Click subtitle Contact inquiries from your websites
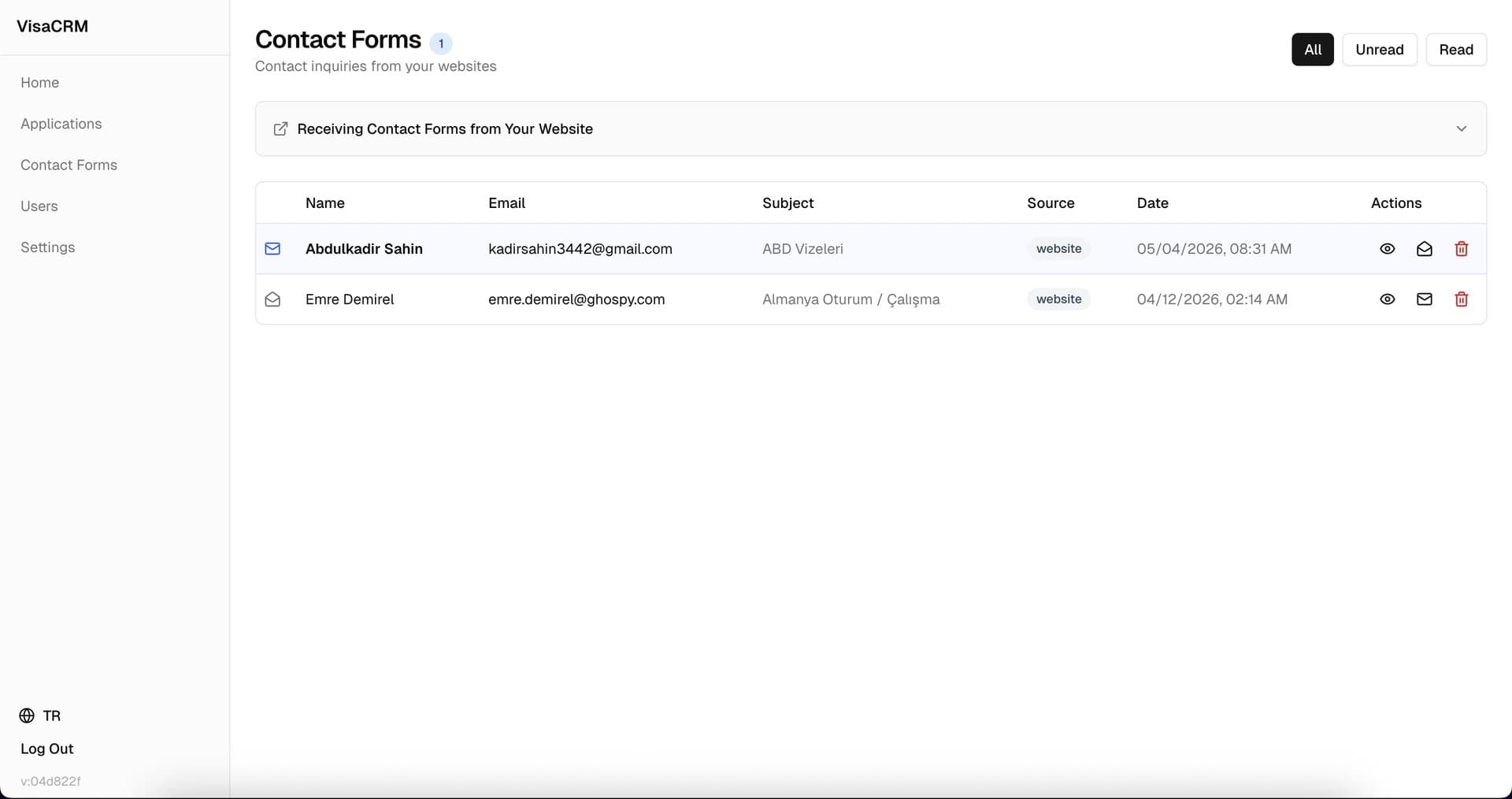The width and height of the screenshot is (1512, 799). pos(376,66)
